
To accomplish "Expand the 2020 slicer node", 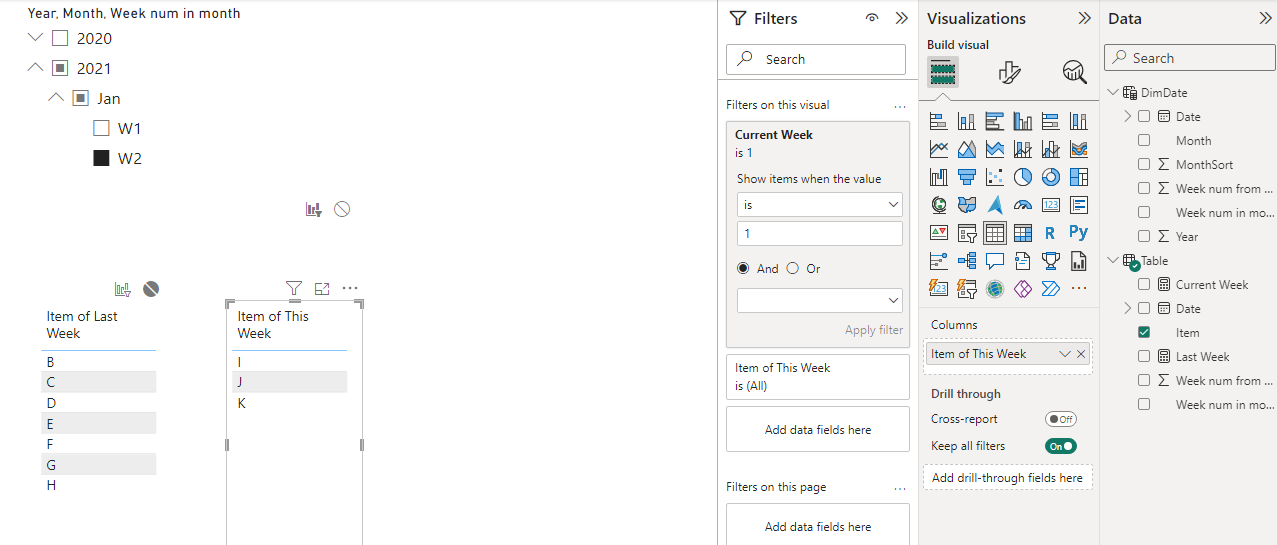I will 36,38.
